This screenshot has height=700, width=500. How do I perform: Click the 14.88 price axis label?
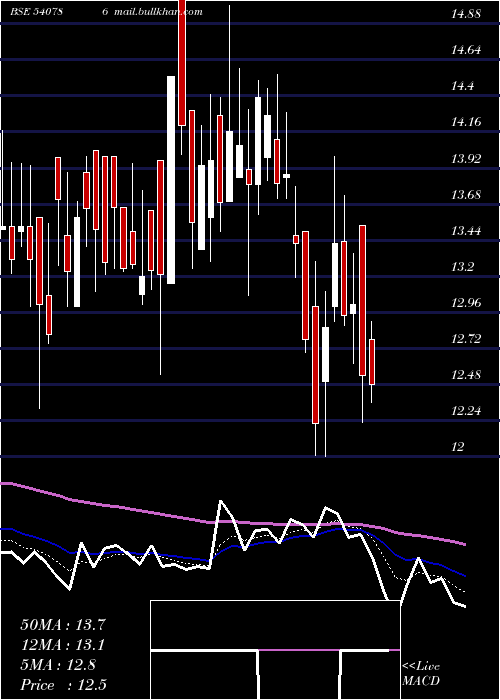point(466,14)
